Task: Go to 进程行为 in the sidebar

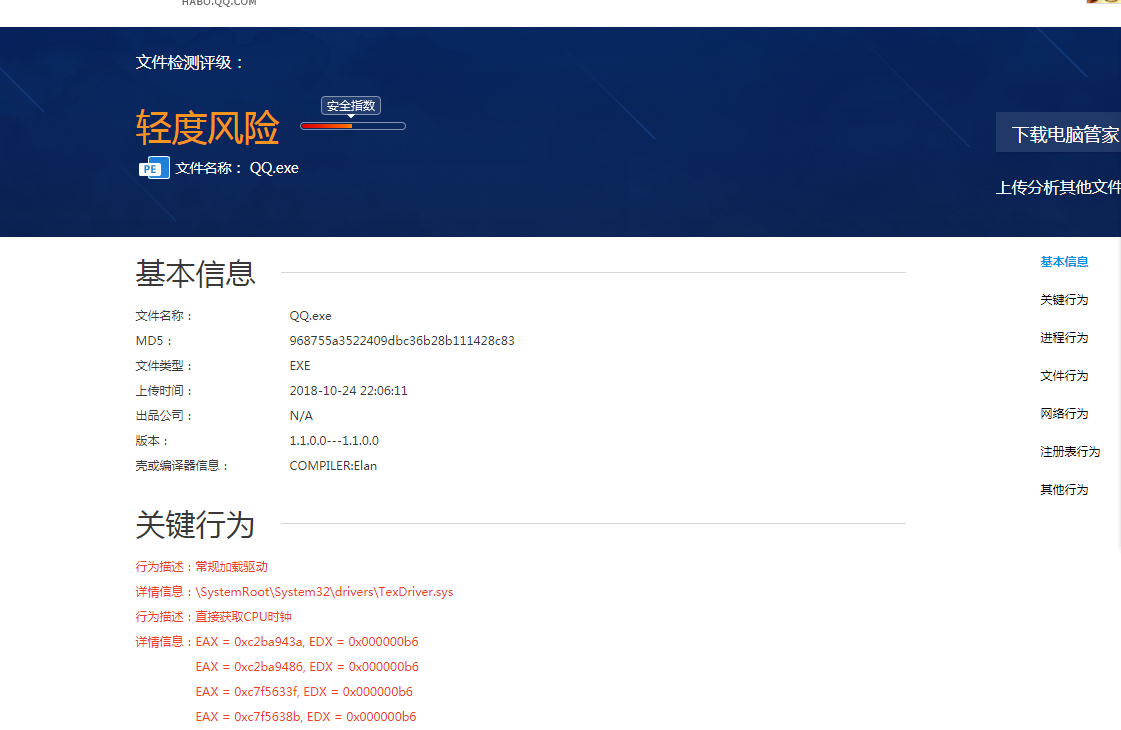Action: point(1064,338)
